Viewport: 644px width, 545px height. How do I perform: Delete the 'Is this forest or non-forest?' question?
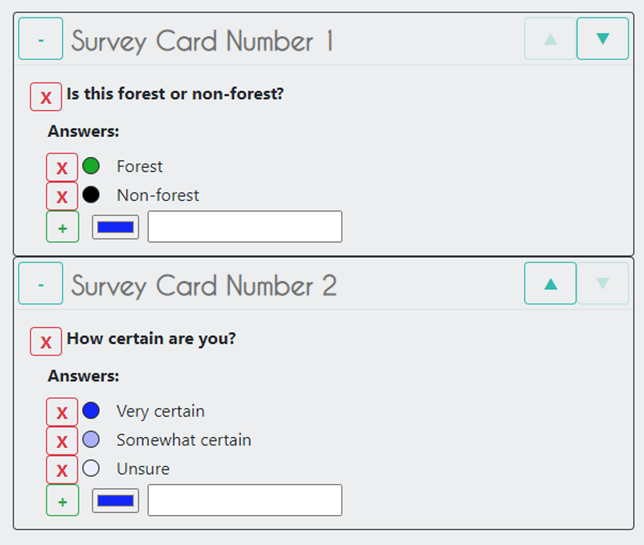click(46, 97)
